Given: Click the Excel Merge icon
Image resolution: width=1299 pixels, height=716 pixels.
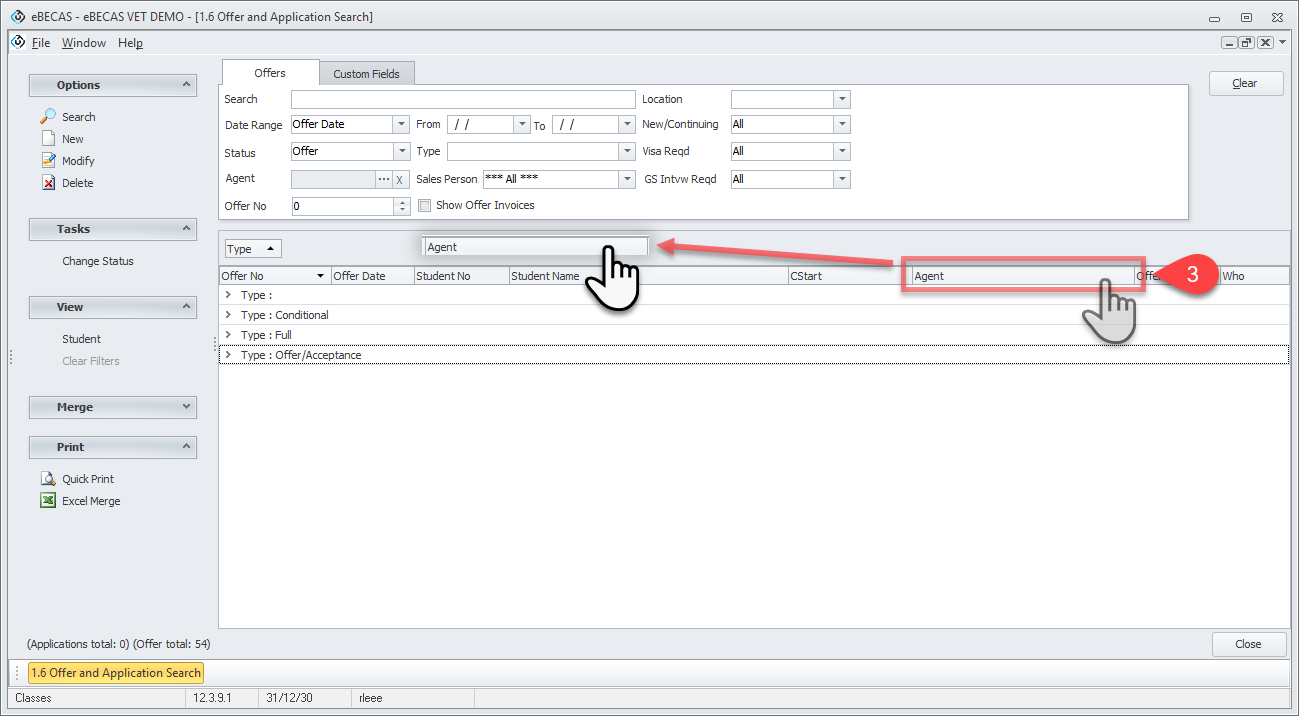Looking at the screenshot, I should (x=47, y=501).
